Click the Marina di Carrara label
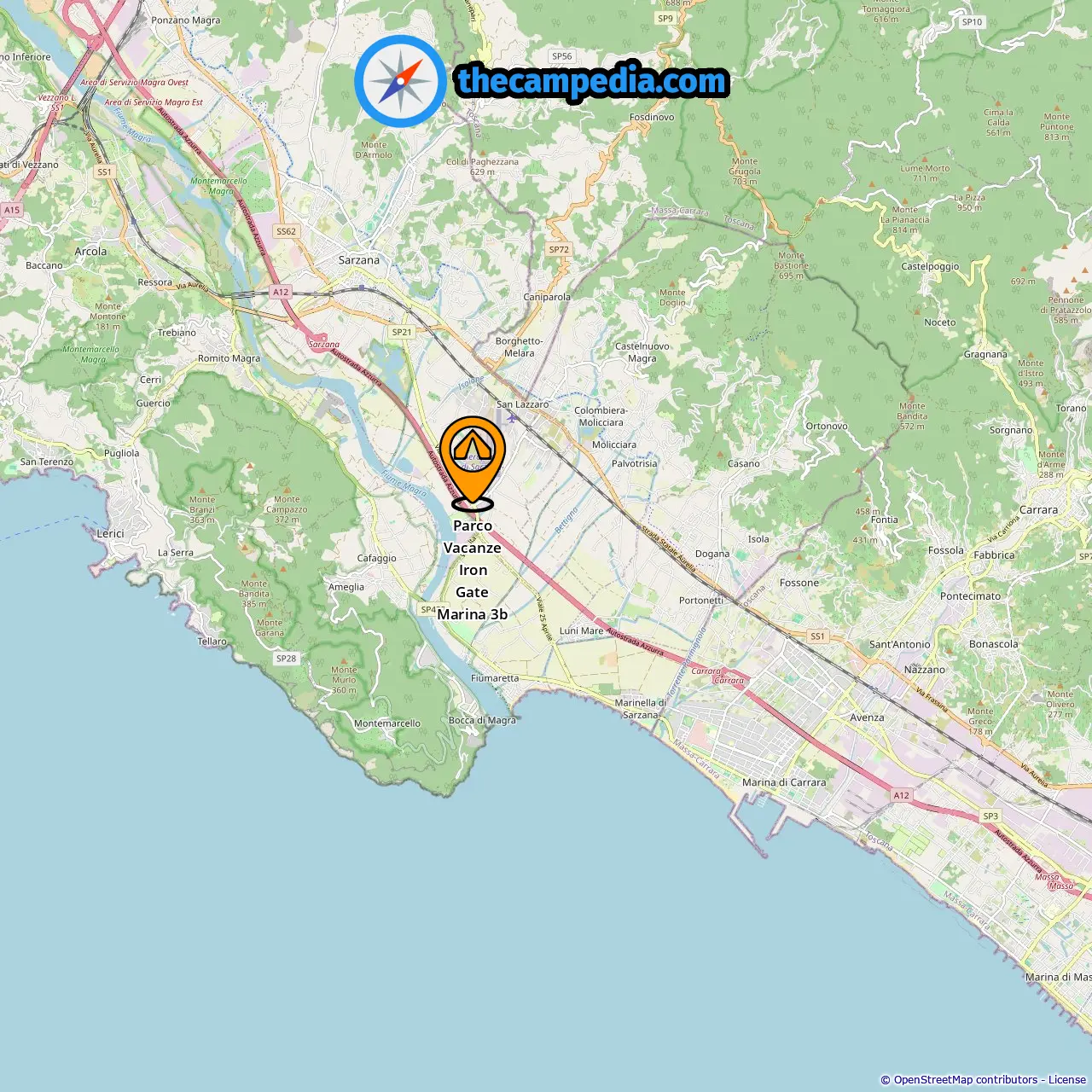Image resolution: width=1092 pixels, height=1092 pixels. (784, 782)
